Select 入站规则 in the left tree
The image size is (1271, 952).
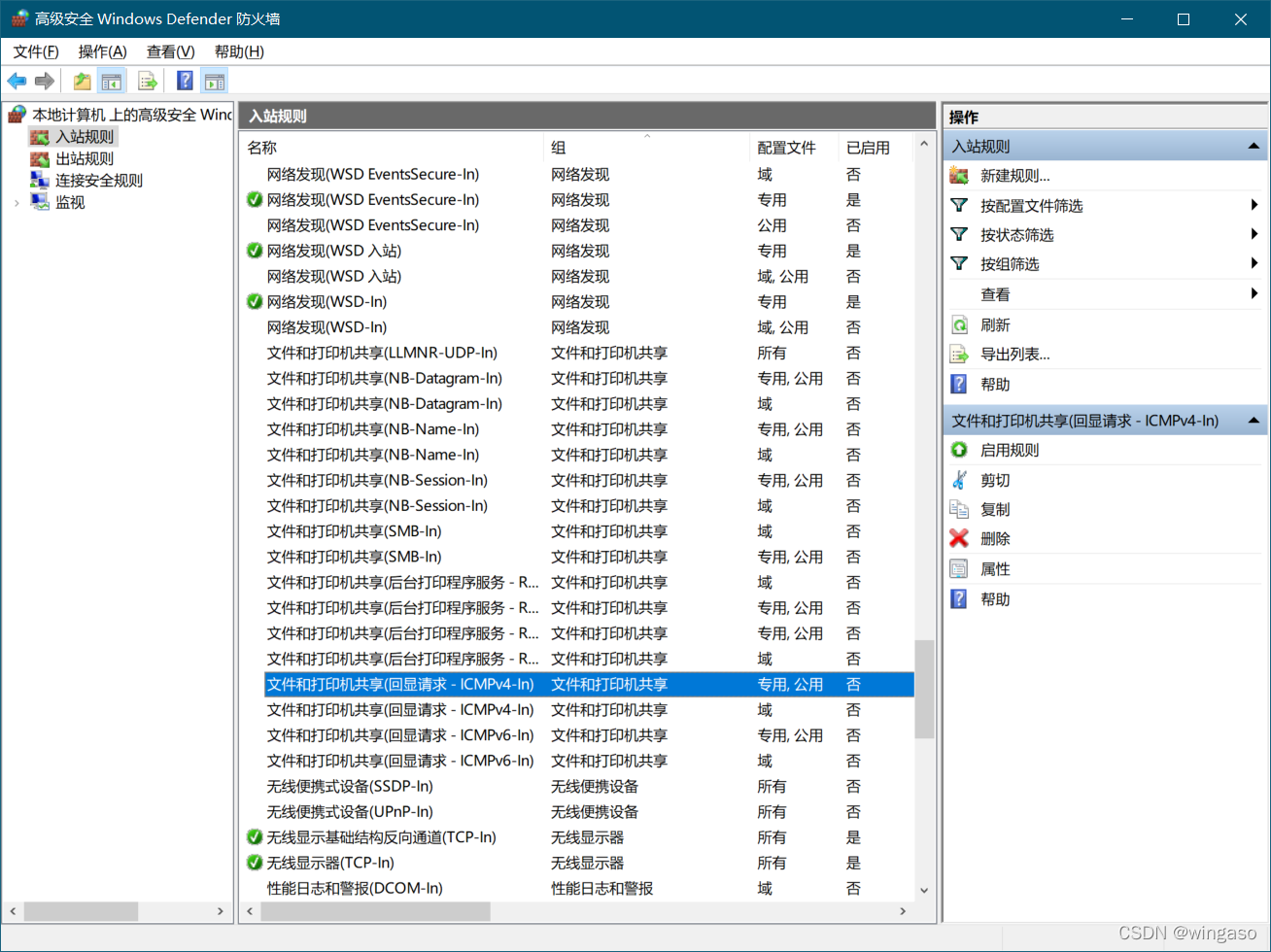(x=85, y=137)
